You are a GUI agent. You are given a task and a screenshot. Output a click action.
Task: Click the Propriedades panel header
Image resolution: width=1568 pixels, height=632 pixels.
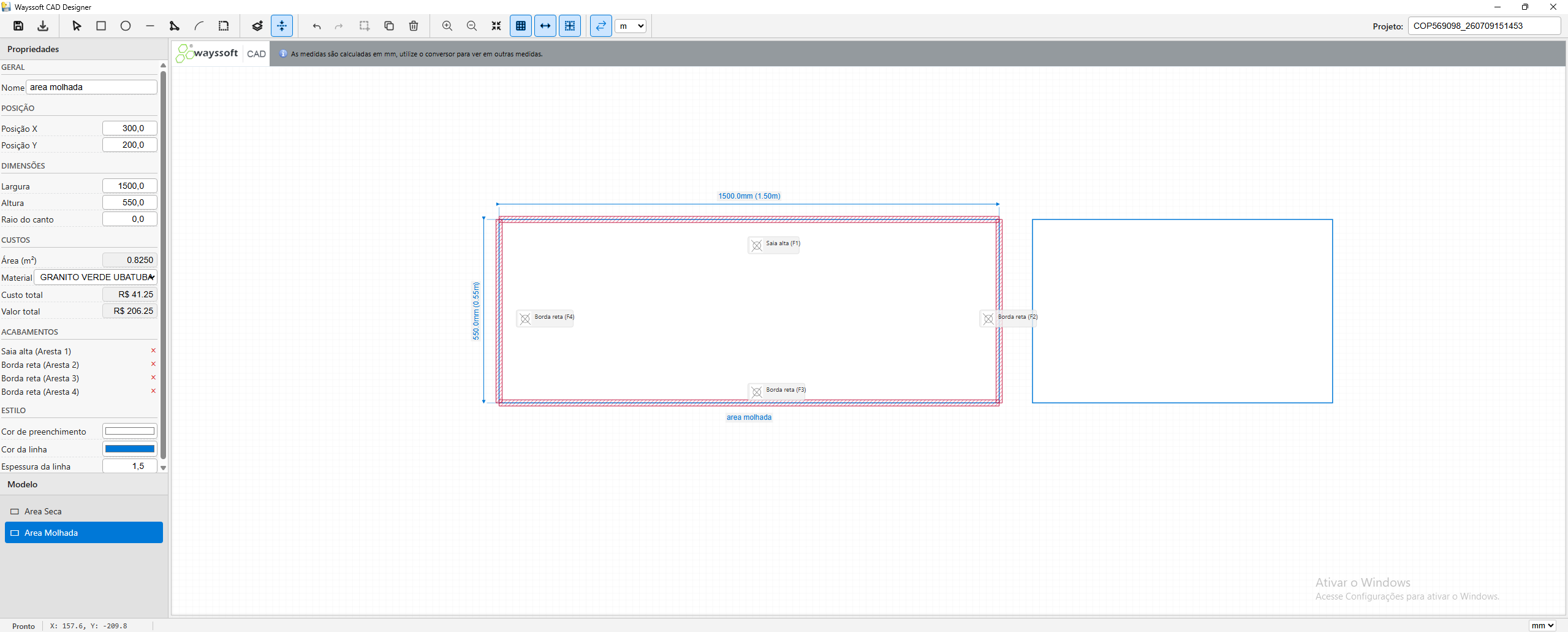tap(84, 49)
